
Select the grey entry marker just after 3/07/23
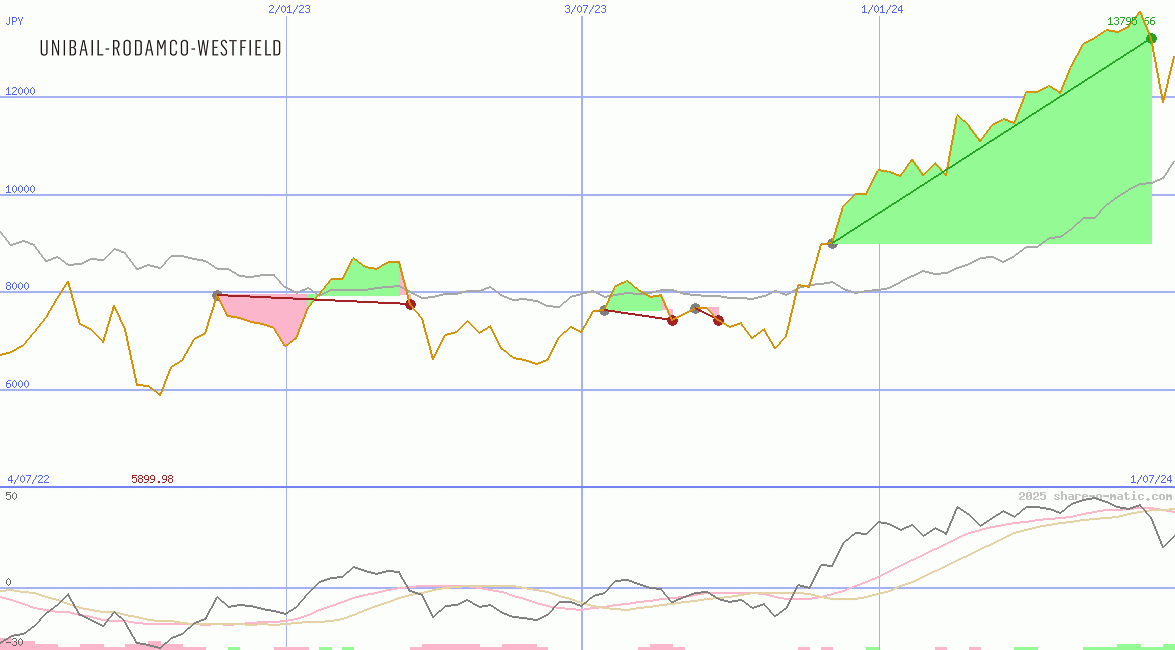click(x=605, y=310)
